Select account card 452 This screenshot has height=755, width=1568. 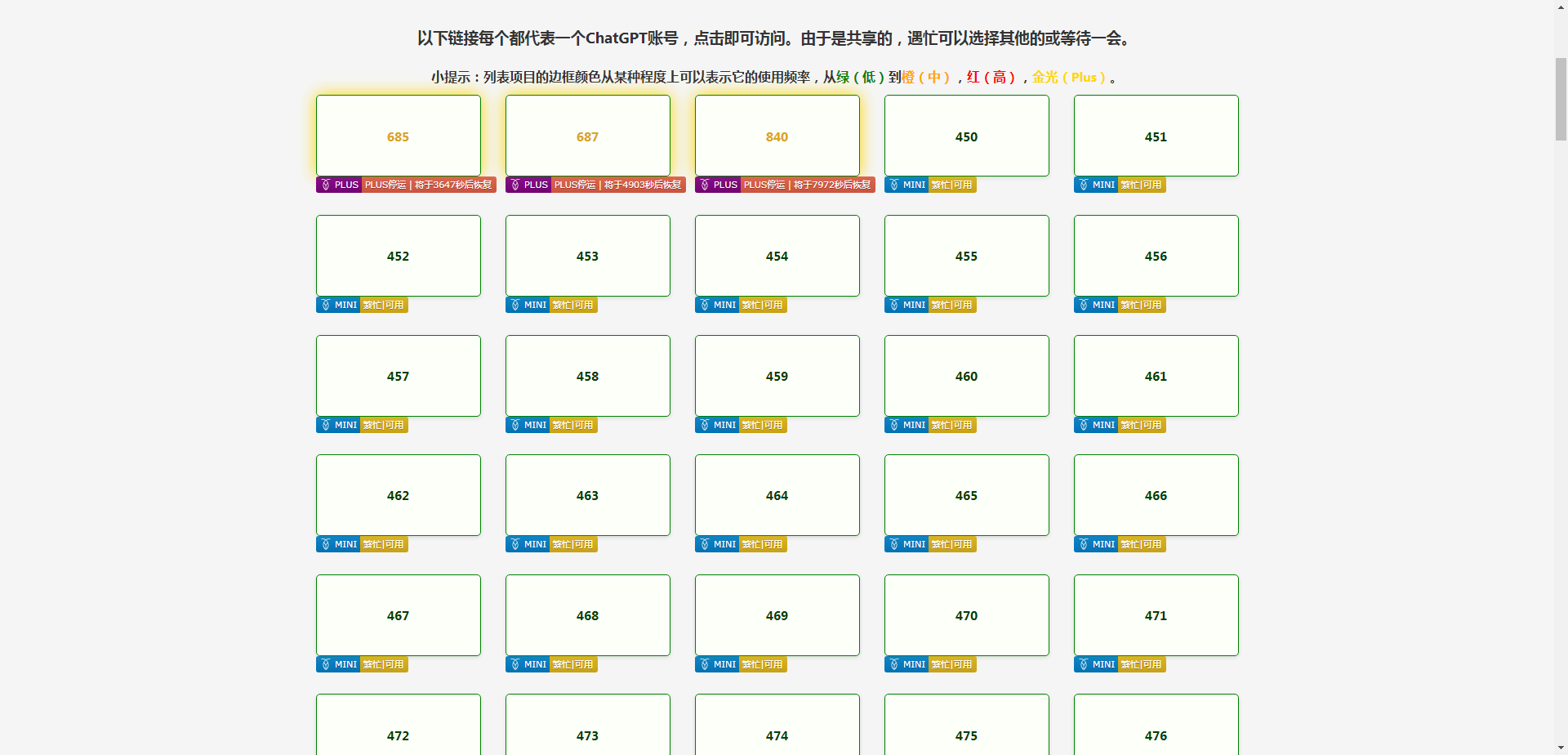click(399, 256)
